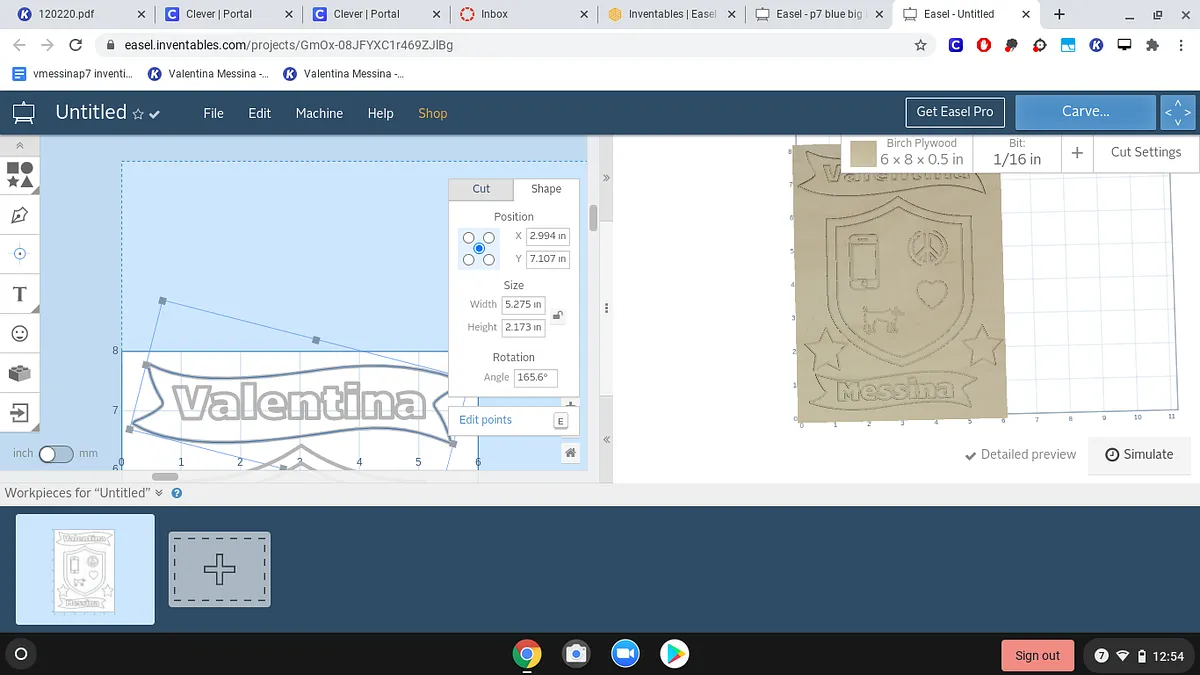Open the Shapes tool in left toolbar
This screenshot has height=675, width=1200.
coord(20,175)
